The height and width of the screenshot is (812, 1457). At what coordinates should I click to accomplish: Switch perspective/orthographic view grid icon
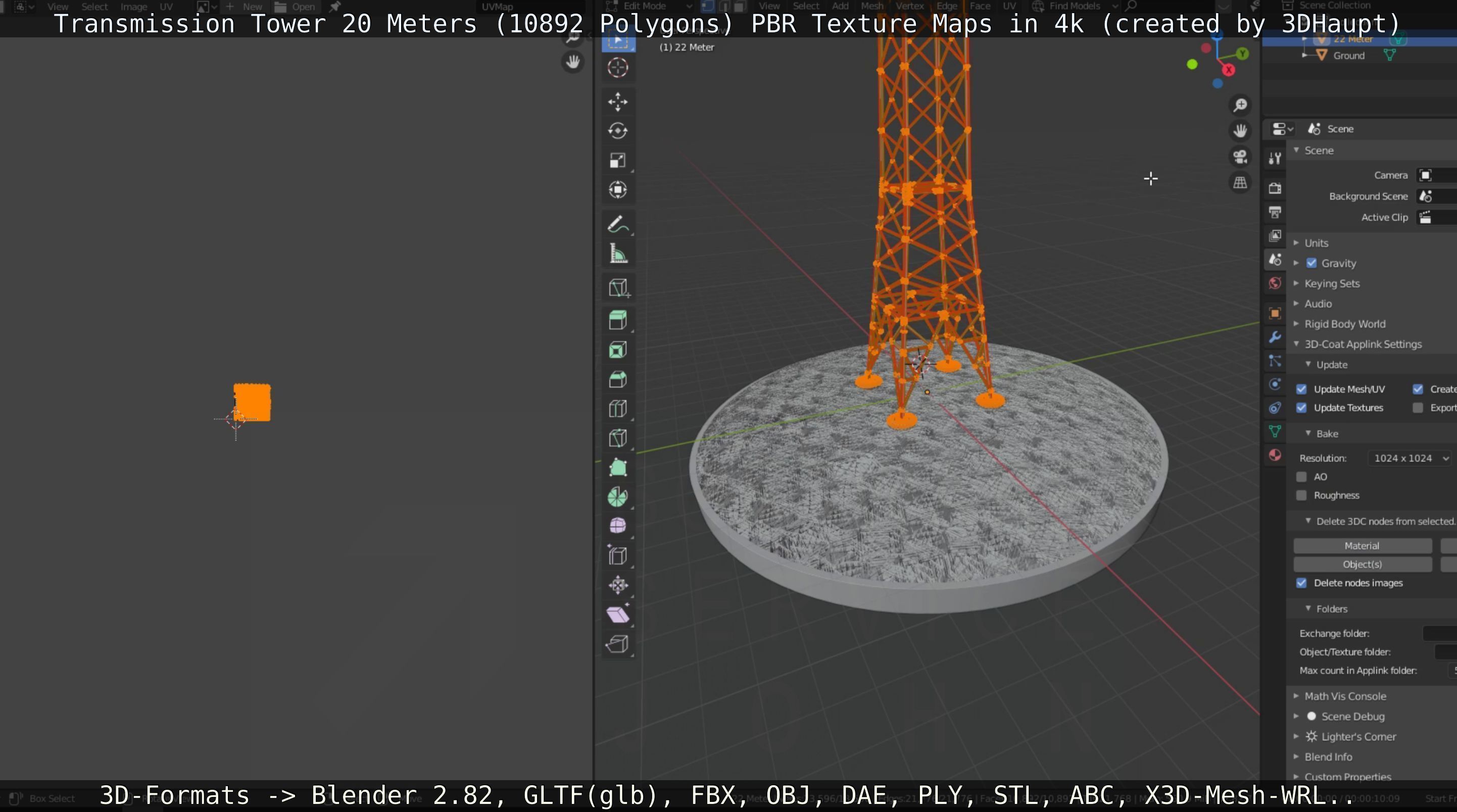pos(1240,183)
